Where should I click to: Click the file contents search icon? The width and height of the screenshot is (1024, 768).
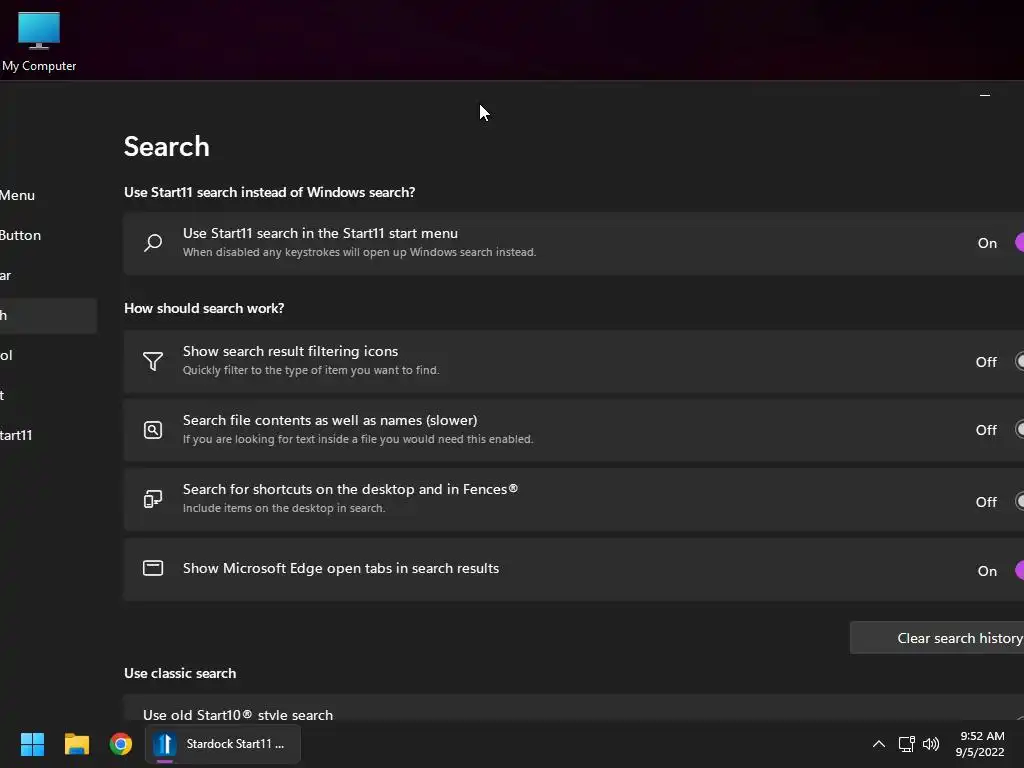[x=153, y=430]
